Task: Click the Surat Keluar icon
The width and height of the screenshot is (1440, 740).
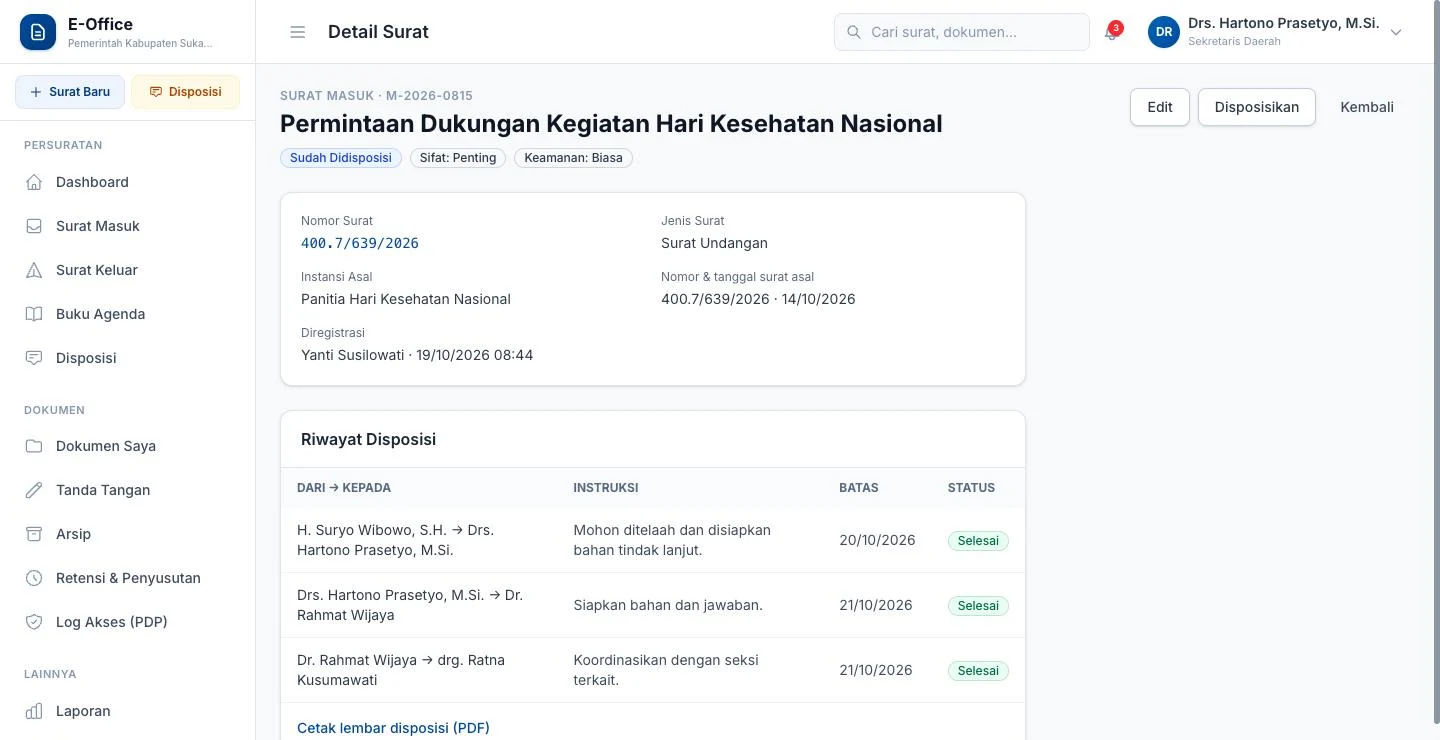Action: [x=34, y=270]
